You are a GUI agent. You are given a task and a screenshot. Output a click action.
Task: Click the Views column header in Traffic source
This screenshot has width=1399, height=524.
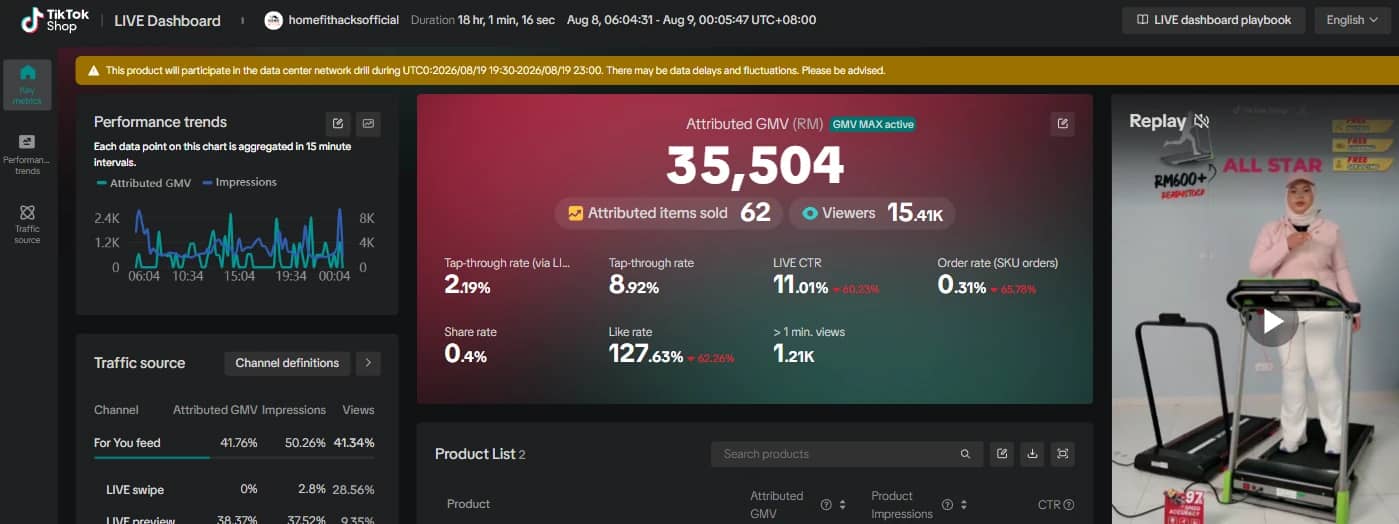click(x=358, y=410)
